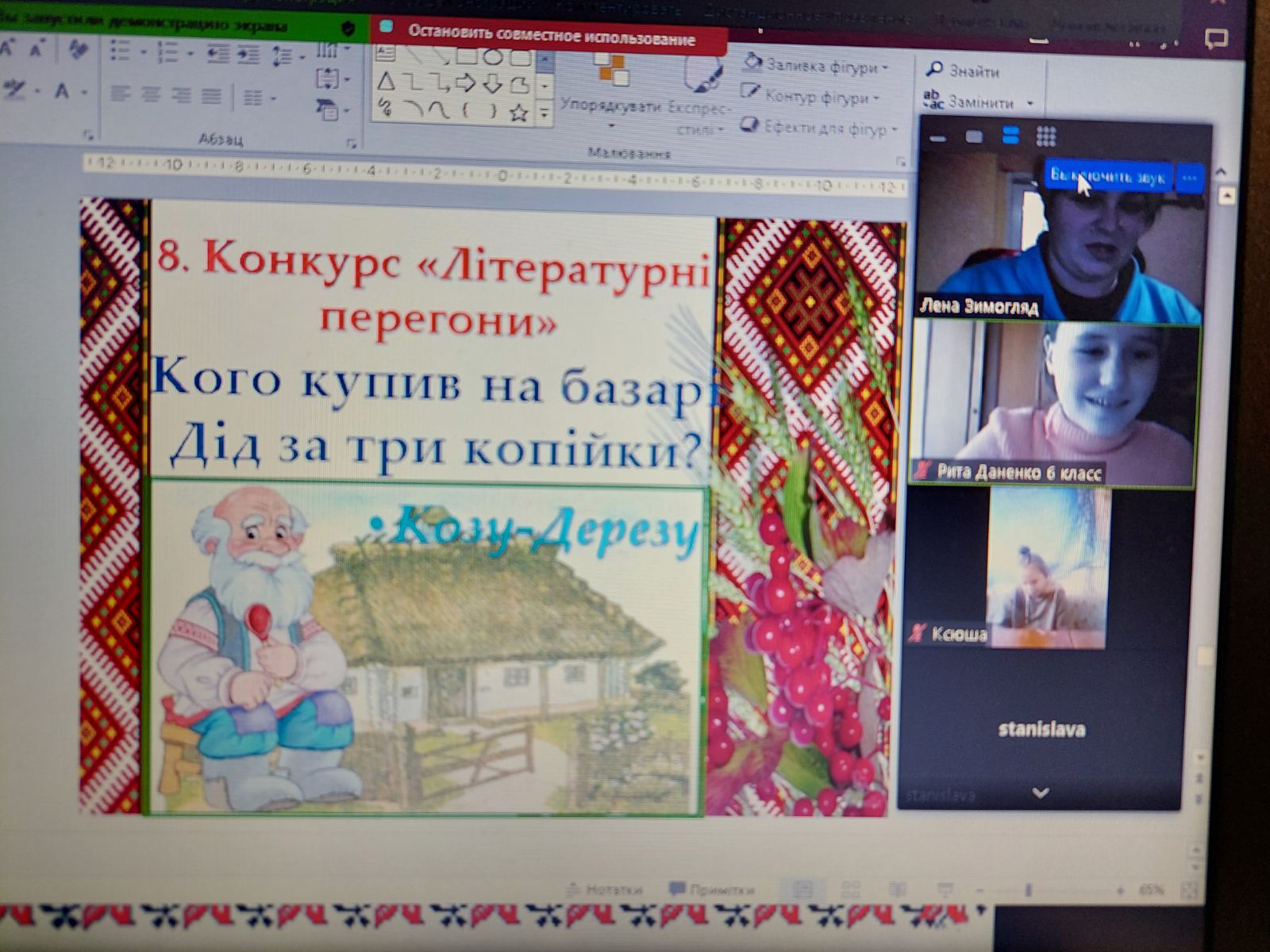Apply numbered list formatting
1270x952 pixels.
coord(167,53)
